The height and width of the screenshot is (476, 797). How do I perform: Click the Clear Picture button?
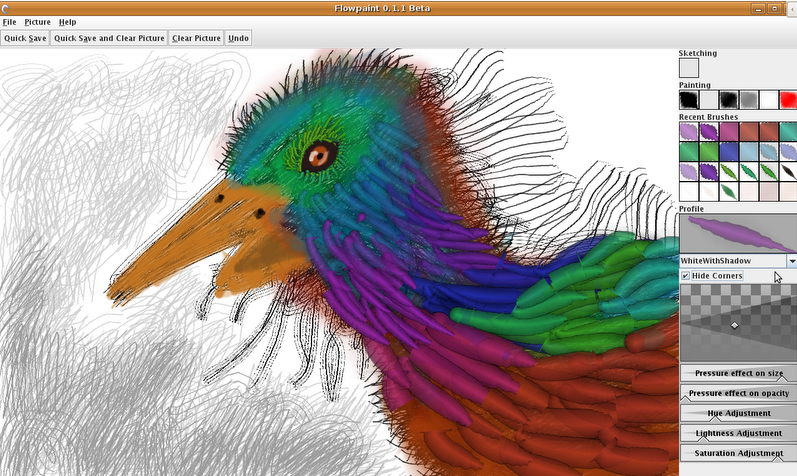[x=196, y=38]
